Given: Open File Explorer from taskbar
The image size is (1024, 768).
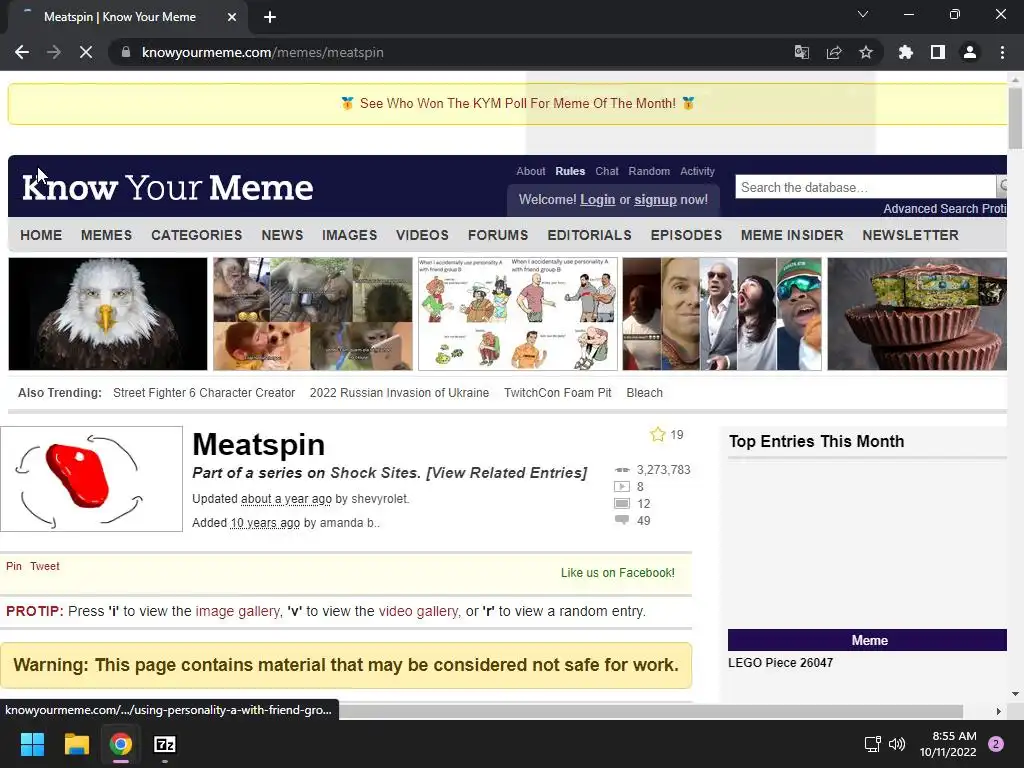Looking at the screenshot, I should point(76,744).
